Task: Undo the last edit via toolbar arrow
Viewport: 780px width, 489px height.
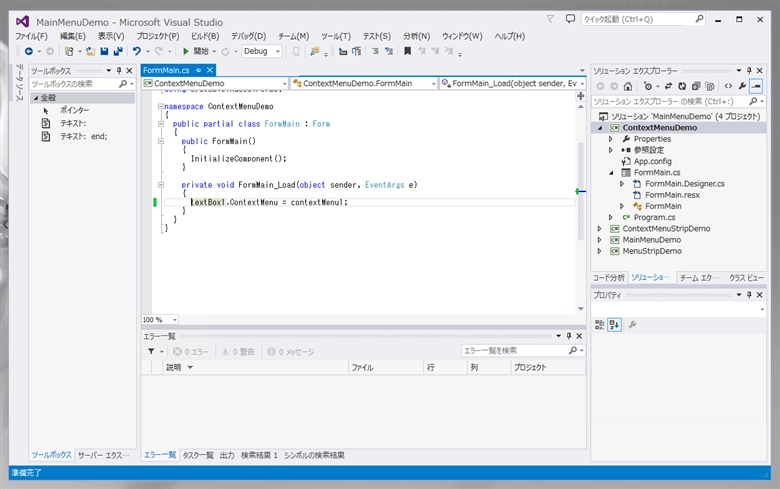Action: click(136, 51)
